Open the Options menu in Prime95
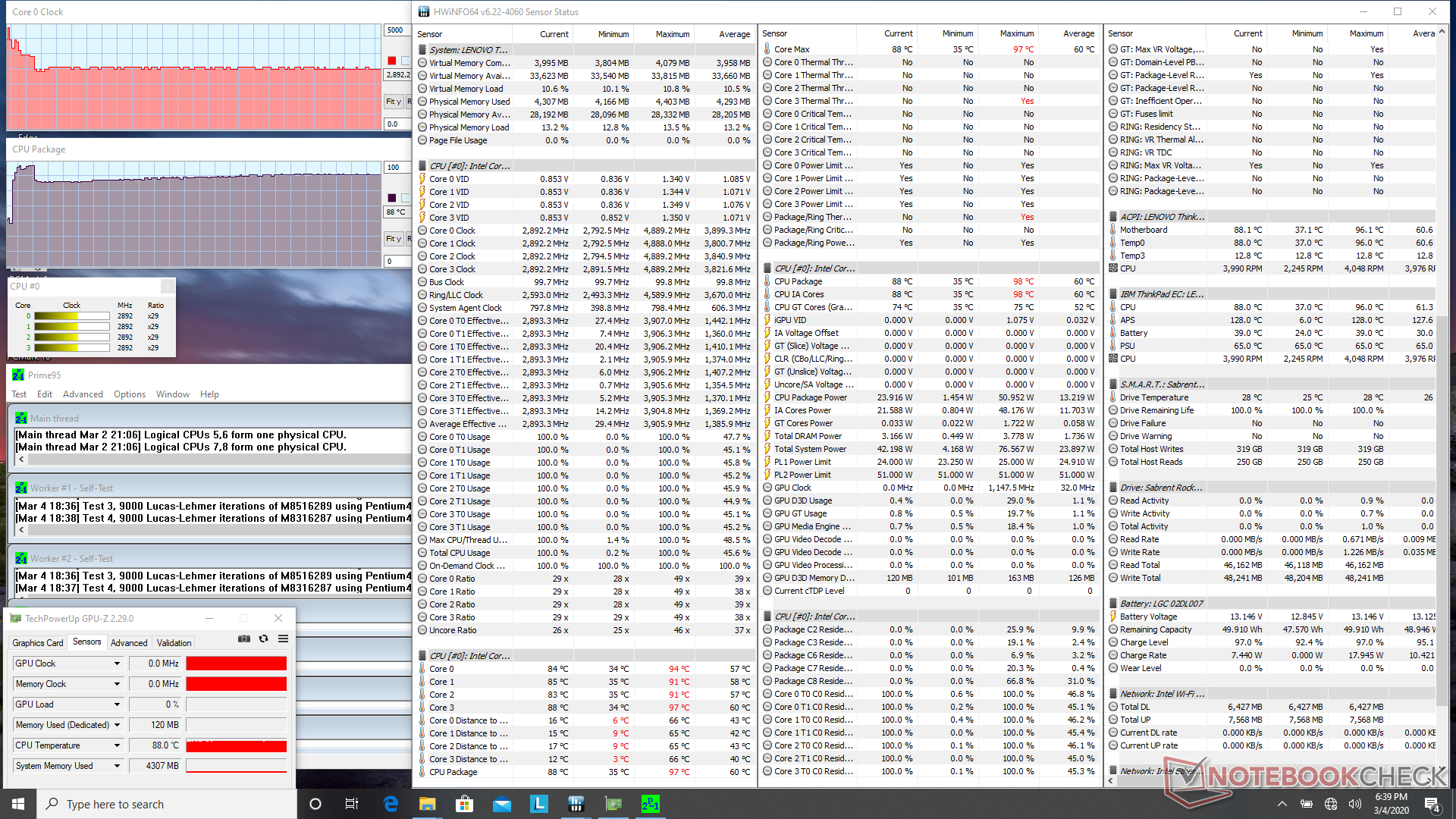Image resolution: width=1456 pixels, height=819 pixels. coord(130,394)
